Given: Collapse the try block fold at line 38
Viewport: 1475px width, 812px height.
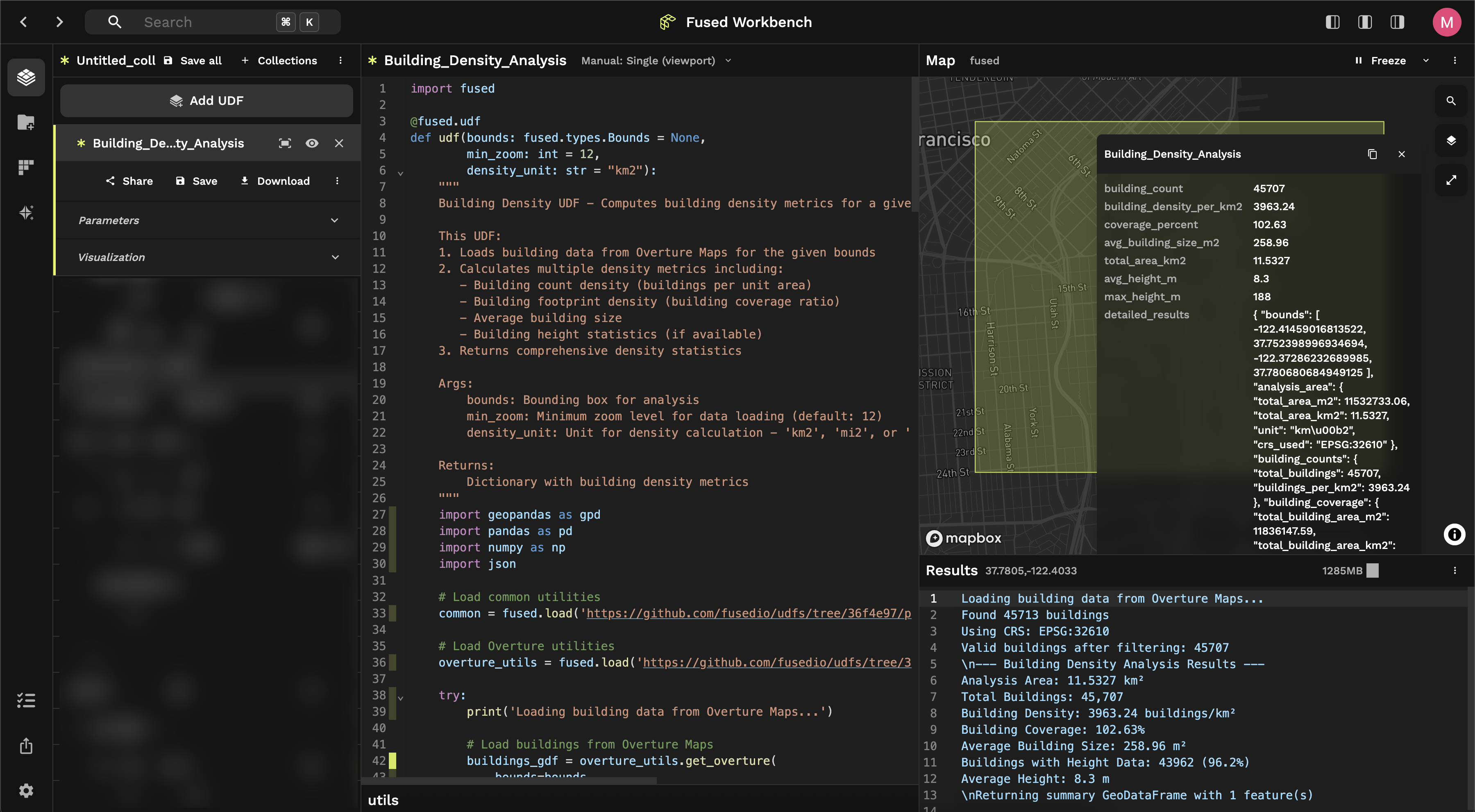Looking at the screenshot, I should pos(401,697).
